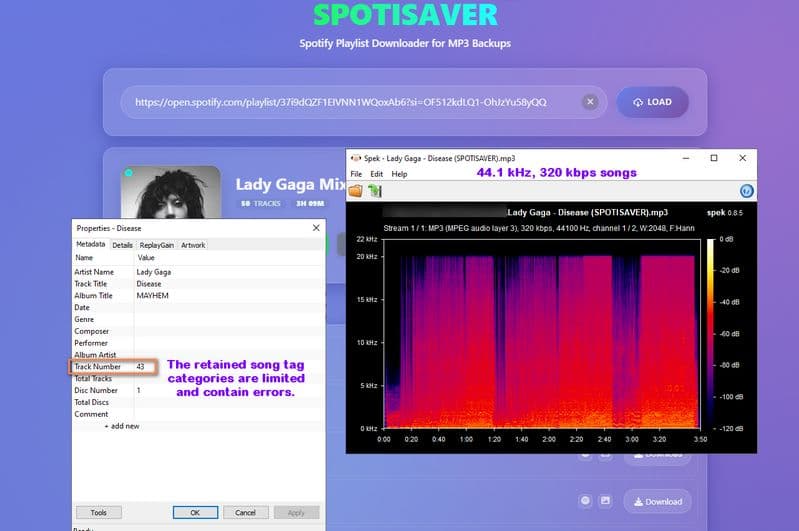Click the 'Date' metadata row
This screenshot has width=799, height=531.
pos(198,307)
